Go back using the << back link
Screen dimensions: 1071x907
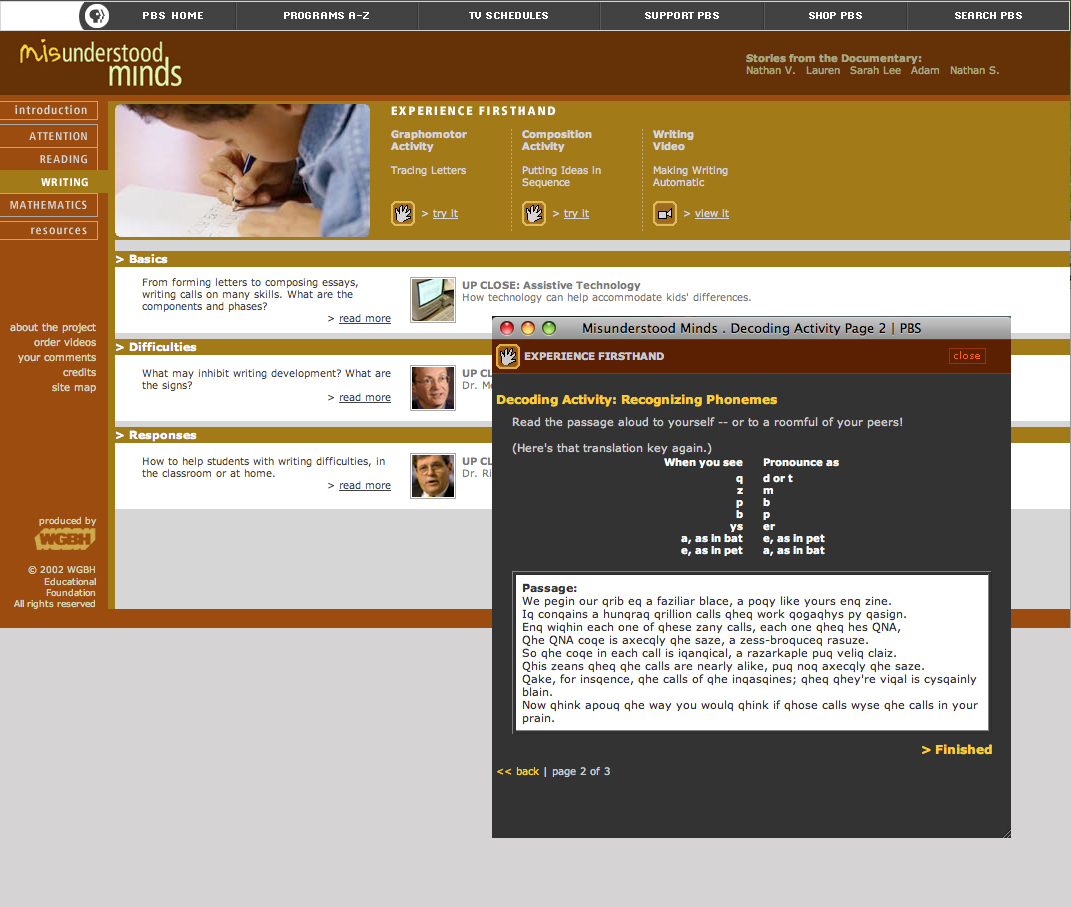point(518,771)
